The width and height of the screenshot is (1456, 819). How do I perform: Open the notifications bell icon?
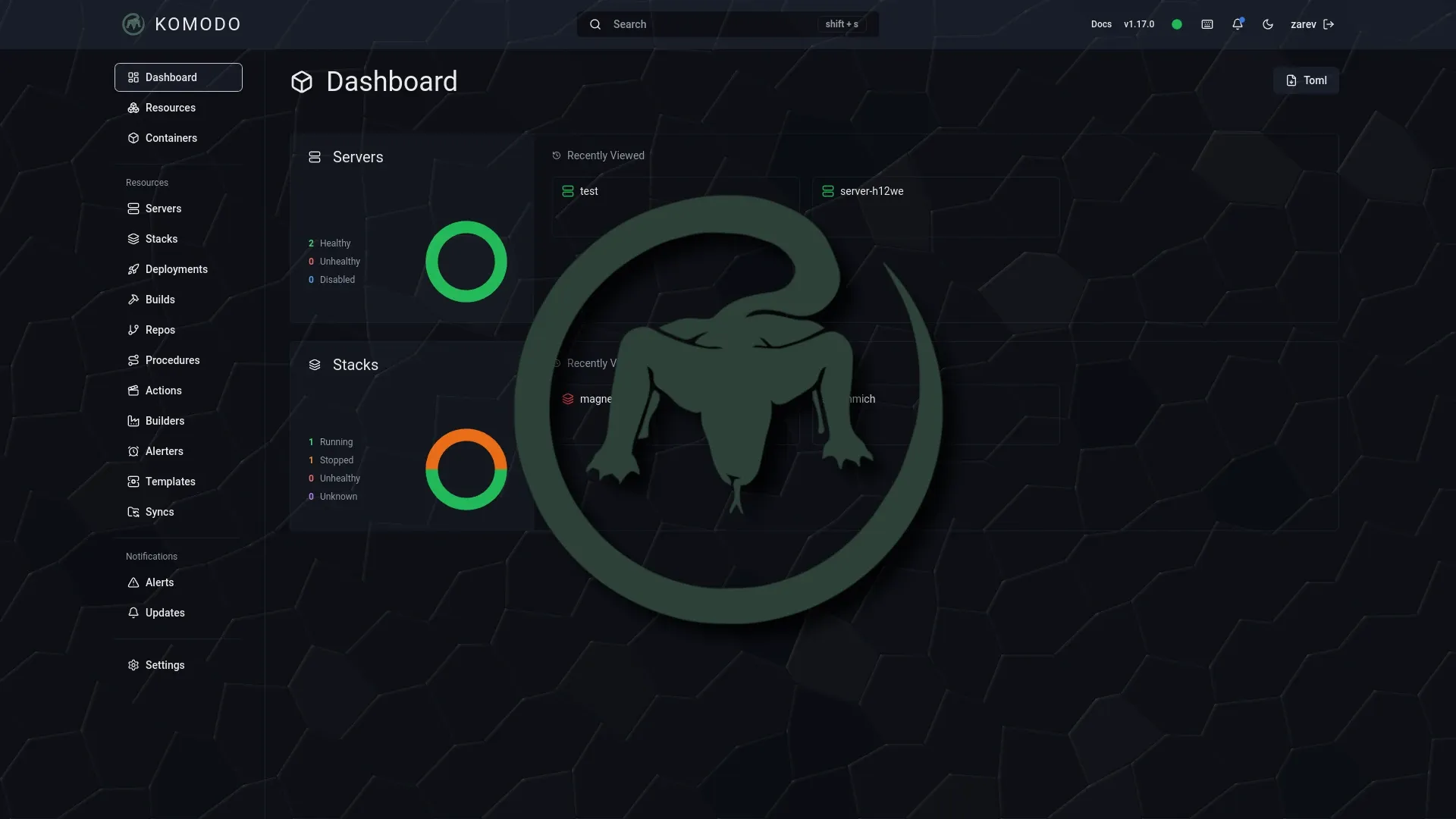pyautogui.click(x=1238, y=24)
